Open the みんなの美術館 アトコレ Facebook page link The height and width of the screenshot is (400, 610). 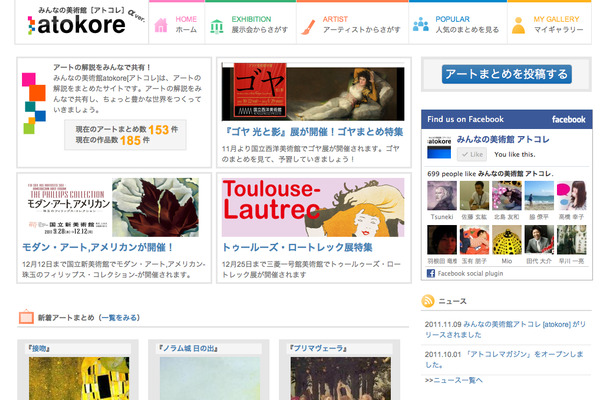503,139
